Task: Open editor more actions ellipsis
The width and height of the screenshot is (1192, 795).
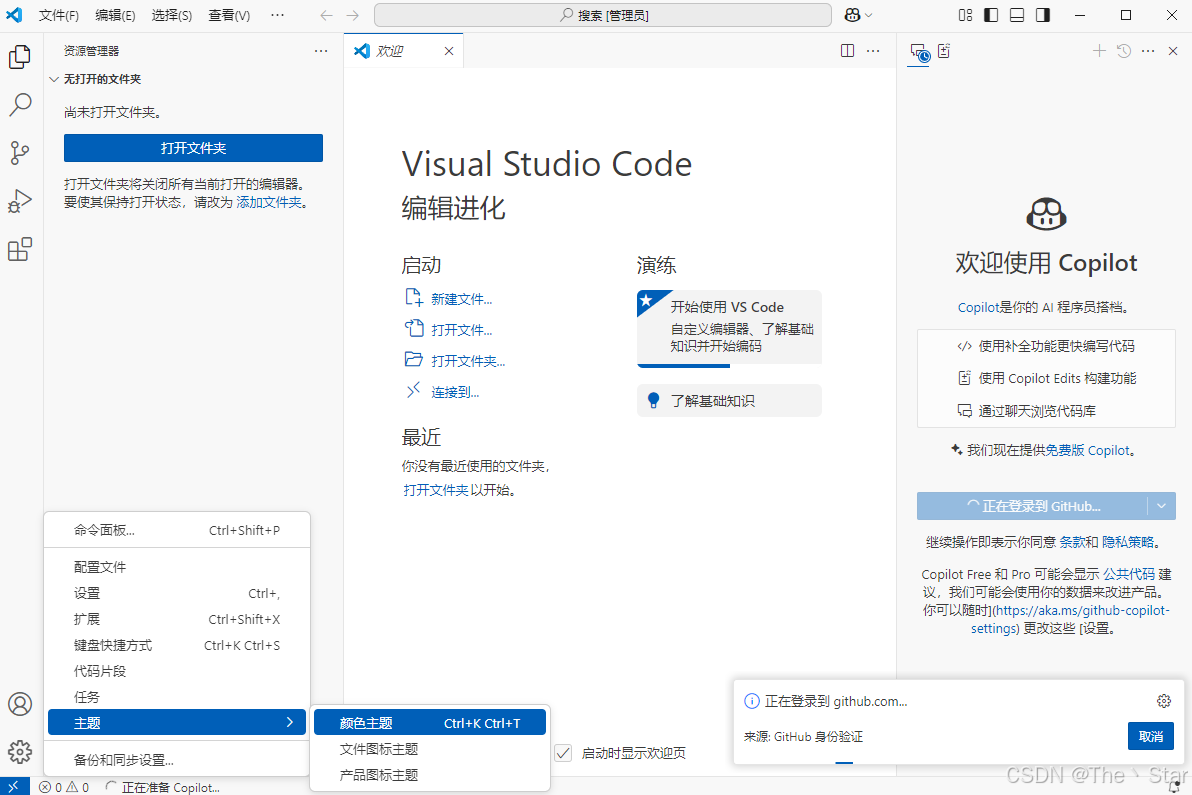Action: click(x=873, y=51)
